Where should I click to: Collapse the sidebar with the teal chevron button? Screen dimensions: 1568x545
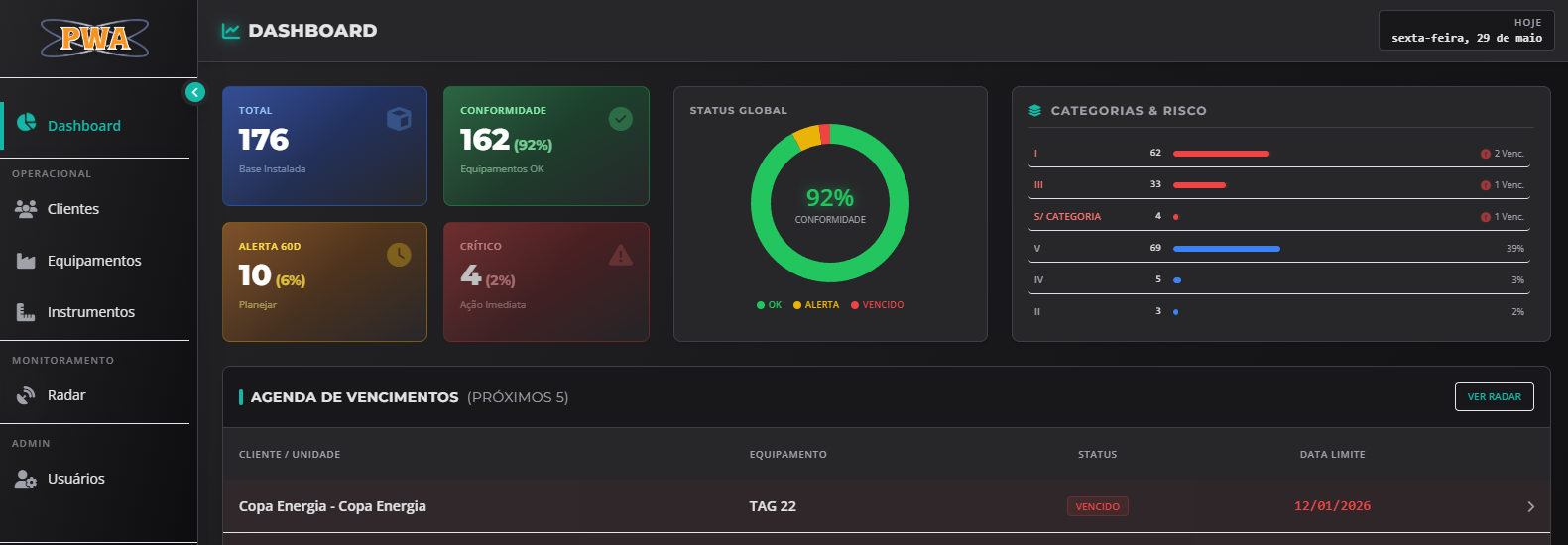(195, 92)
